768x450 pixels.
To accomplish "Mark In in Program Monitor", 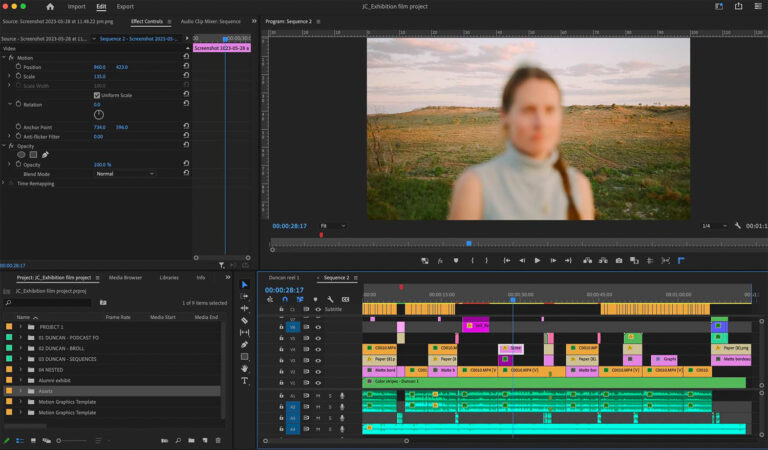I will click(x=472, y=261).
